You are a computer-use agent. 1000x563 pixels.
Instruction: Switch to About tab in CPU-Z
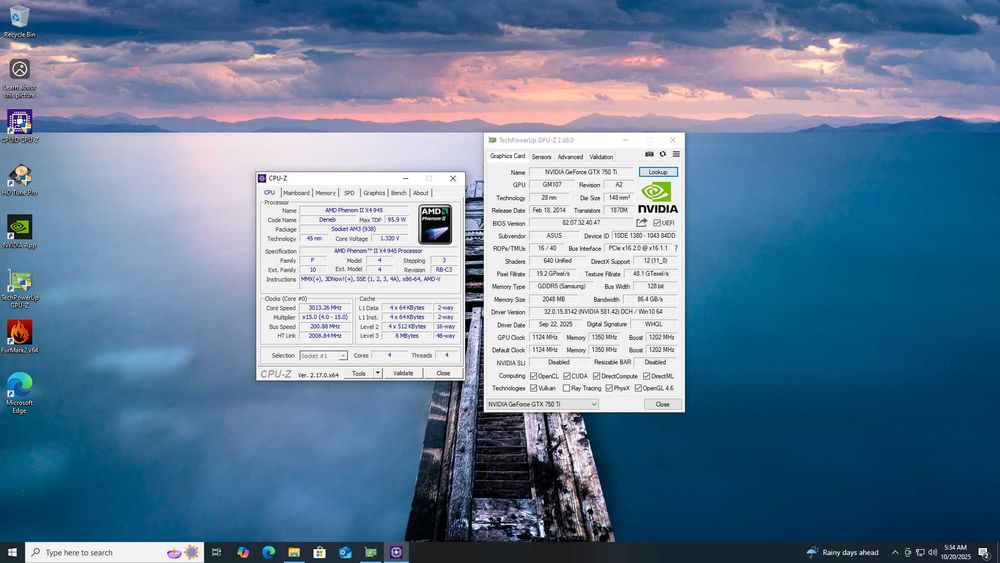pyautogui.click(x=421, y=193)
